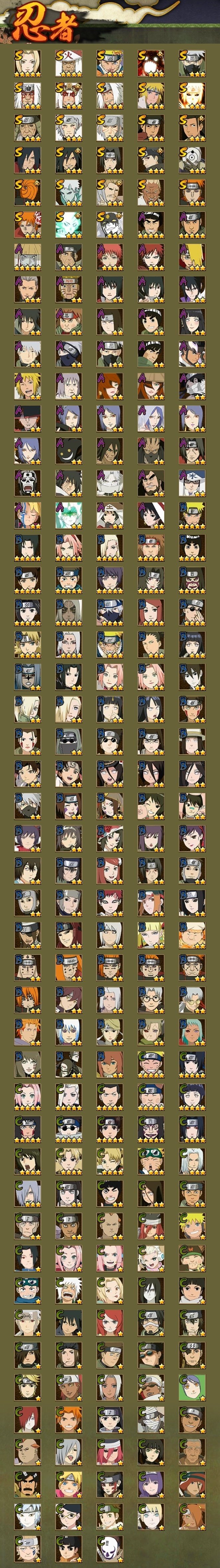The width and height of the screenshot is (220, 1568).
Task: Pick the black-and-white skull-faced portrait
Action: (27, 482)
